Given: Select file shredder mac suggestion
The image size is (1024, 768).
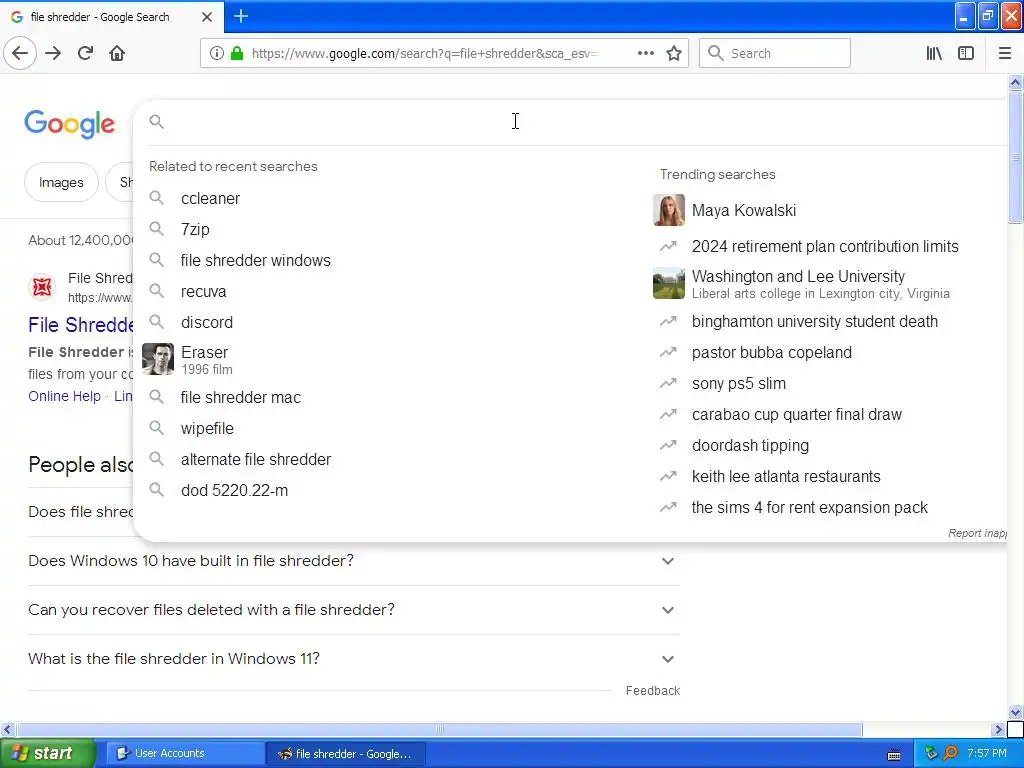Looking at the screenshot, I should point(241,398).
